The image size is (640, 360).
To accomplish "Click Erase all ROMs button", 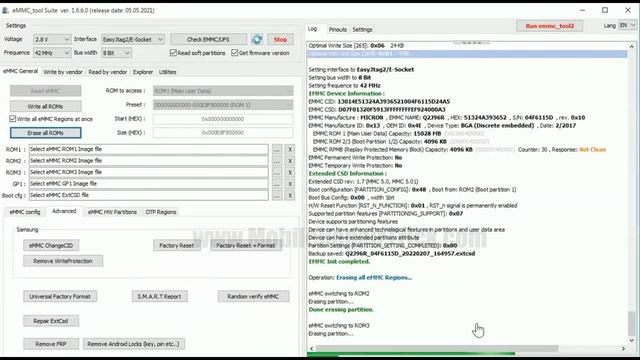I will point(45,133).
